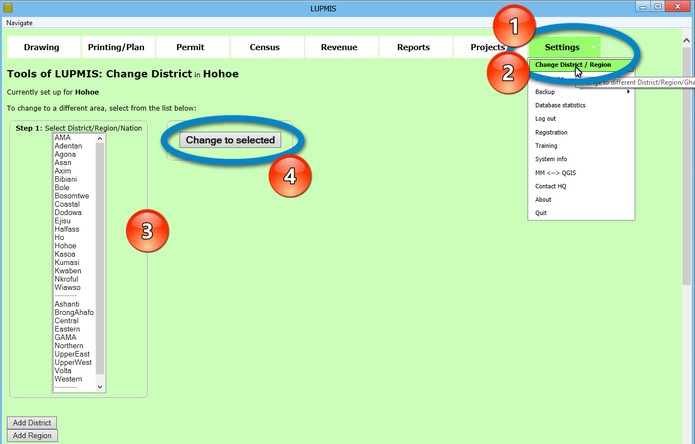Maximize the LUPMIS window

click(x=658, y=6)
